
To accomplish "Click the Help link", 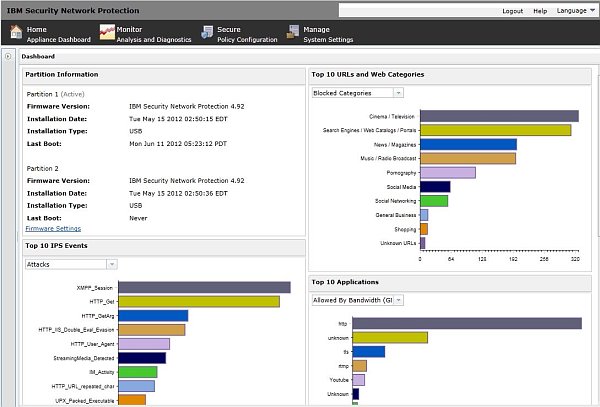I will 540,11.
